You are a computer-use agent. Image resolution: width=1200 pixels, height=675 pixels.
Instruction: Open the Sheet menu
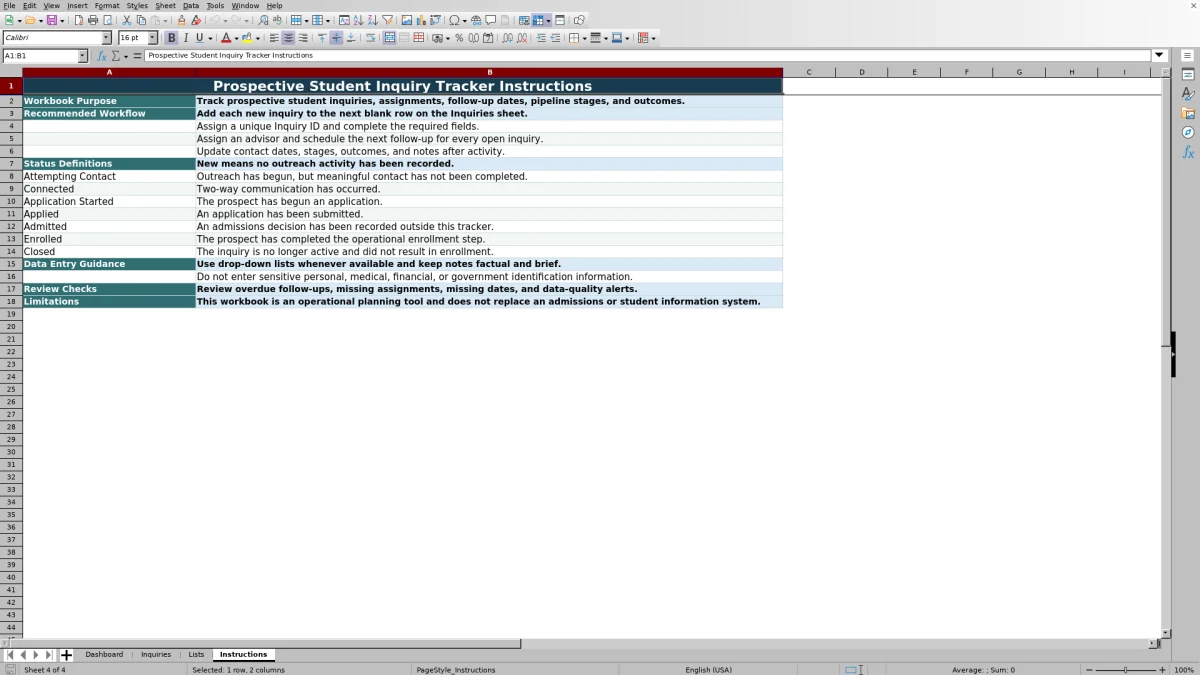click(165, 6)
